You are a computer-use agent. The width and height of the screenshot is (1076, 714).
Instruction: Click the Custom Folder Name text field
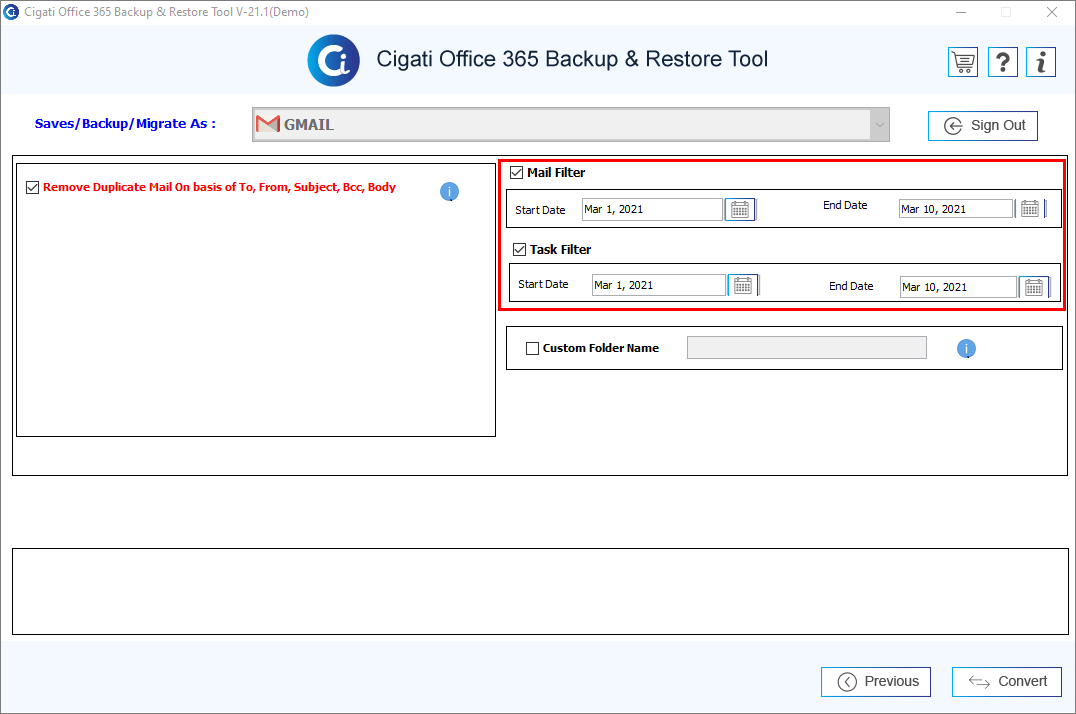click(806, 347)
